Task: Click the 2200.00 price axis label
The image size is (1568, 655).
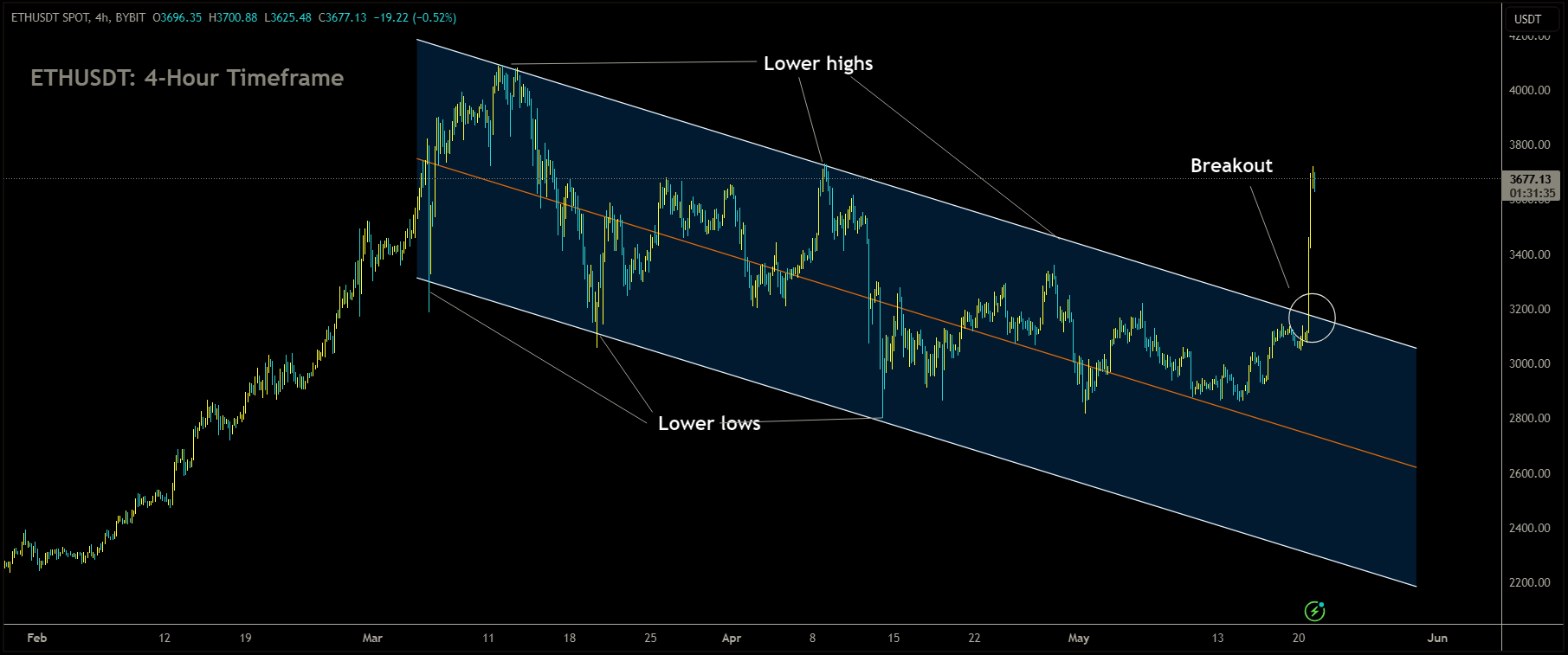Action: tap(1529, 582)
